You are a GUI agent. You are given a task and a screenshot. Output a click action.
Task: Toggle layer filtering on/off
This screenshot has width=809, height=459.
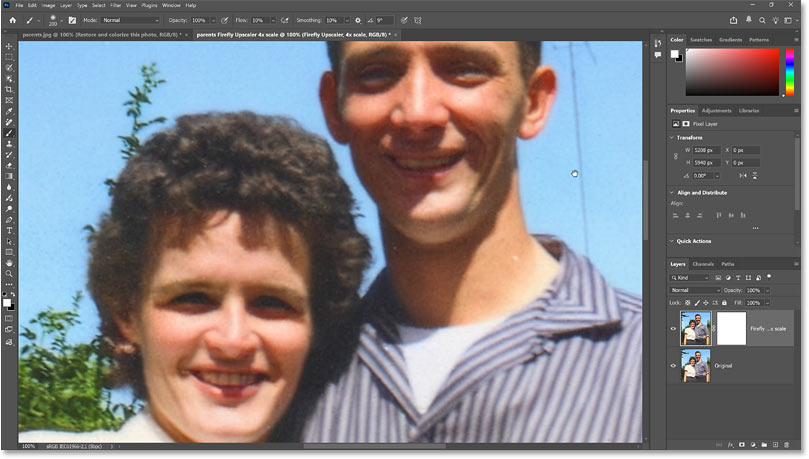pyautogui.click(x=769, y=277)
